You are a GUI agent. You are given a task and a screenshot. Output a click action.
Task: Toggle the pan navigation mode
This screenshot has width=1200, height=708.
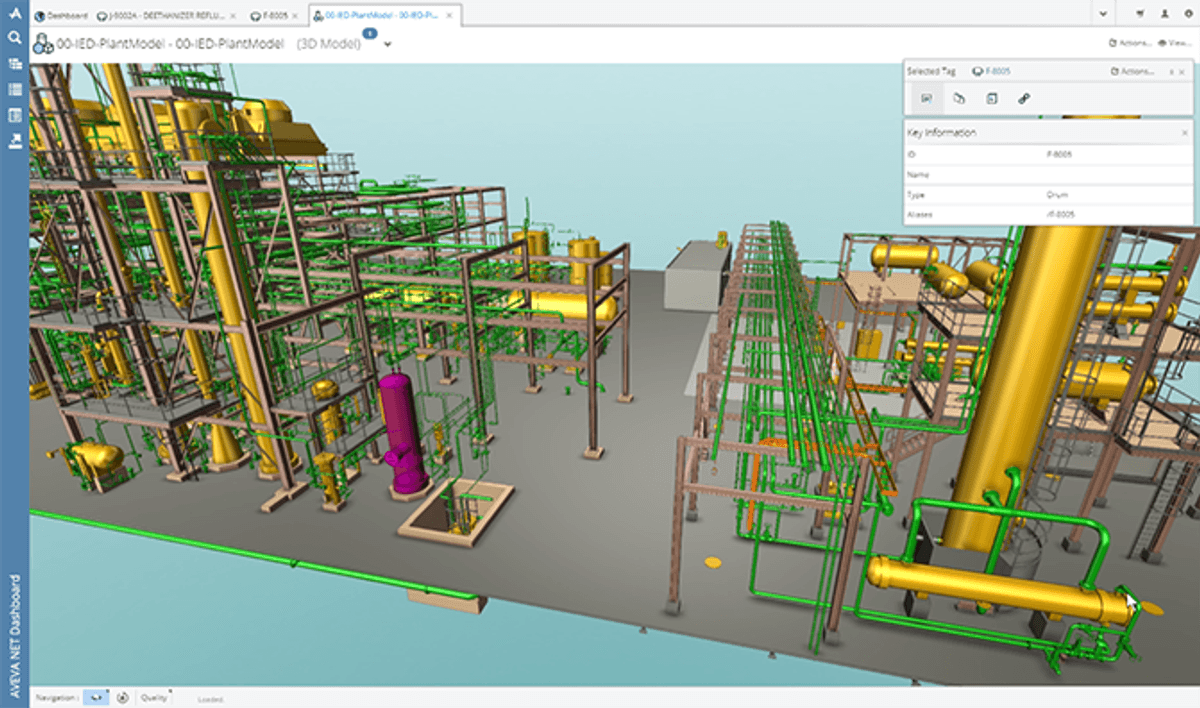pos(96,697)
